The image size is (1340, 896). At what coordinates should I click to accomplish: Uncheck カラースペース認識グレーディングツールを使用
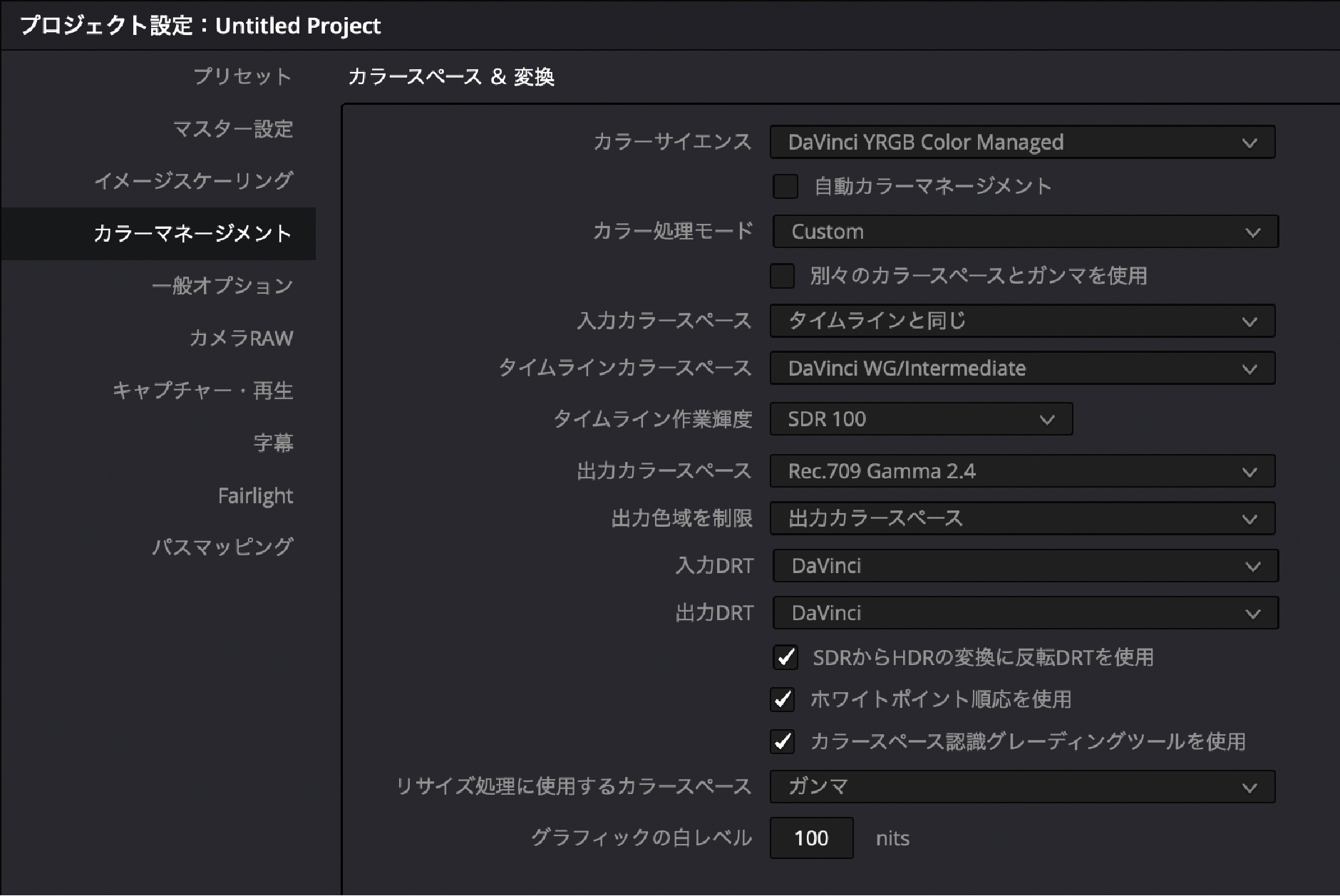click(x=782, y=741)
